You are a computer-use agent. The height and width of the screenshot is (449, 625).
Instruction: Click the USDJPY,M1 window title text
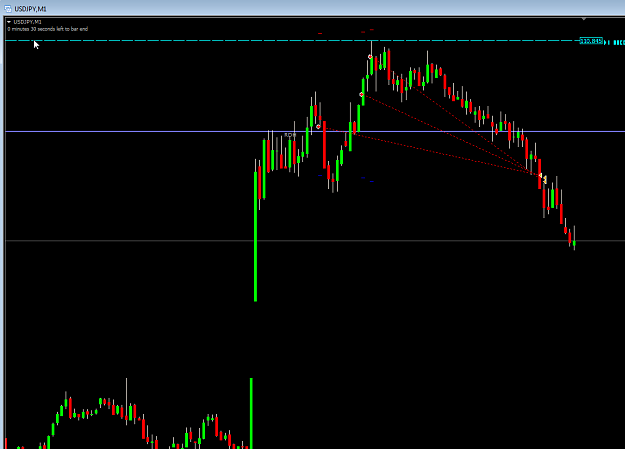pos(30,9)
